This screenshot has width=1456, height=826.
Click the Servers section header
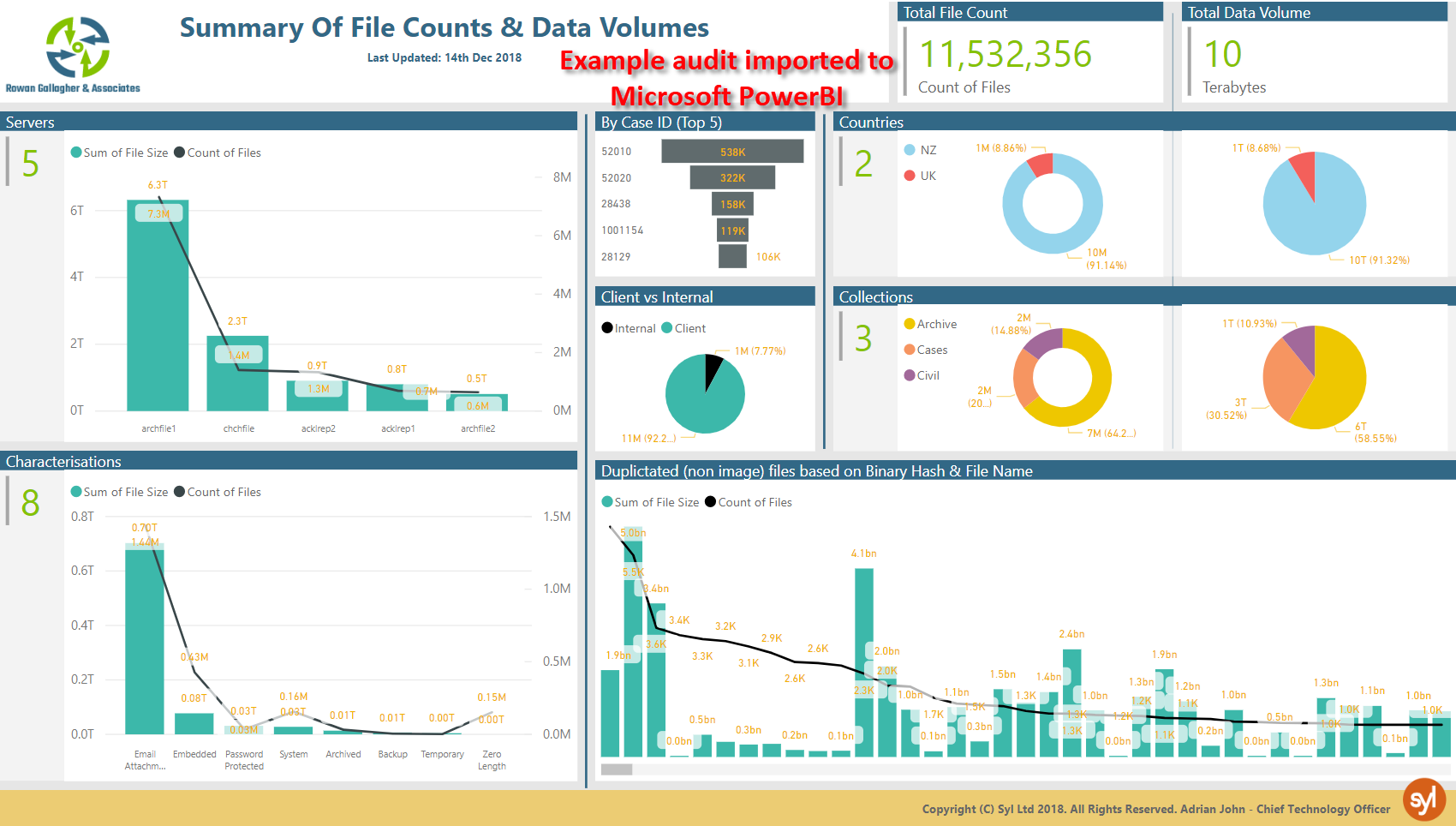(x=289, y=122)
